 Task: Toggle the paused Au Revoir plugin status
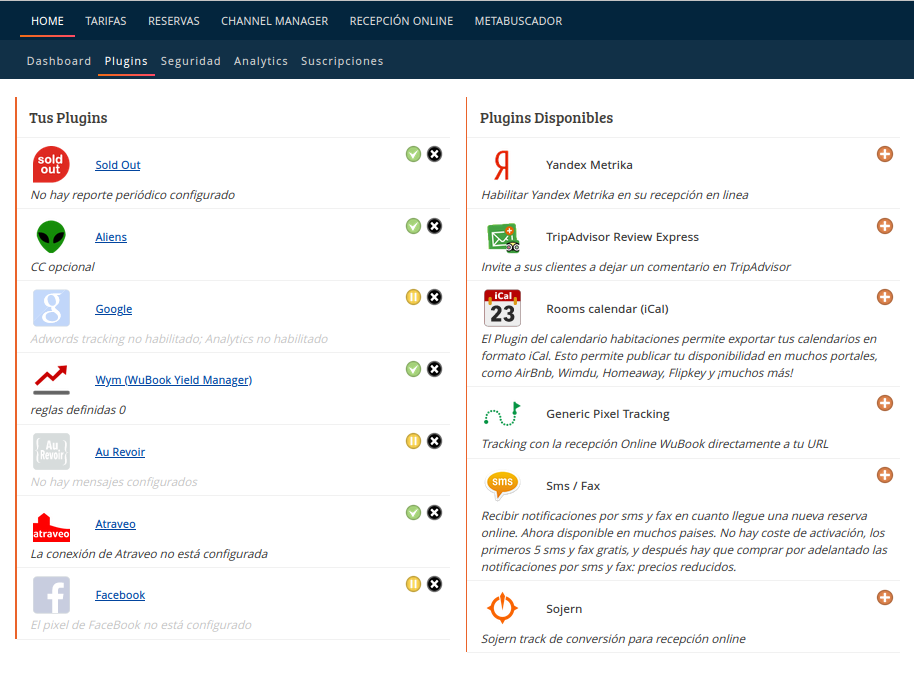coord(413,441)
